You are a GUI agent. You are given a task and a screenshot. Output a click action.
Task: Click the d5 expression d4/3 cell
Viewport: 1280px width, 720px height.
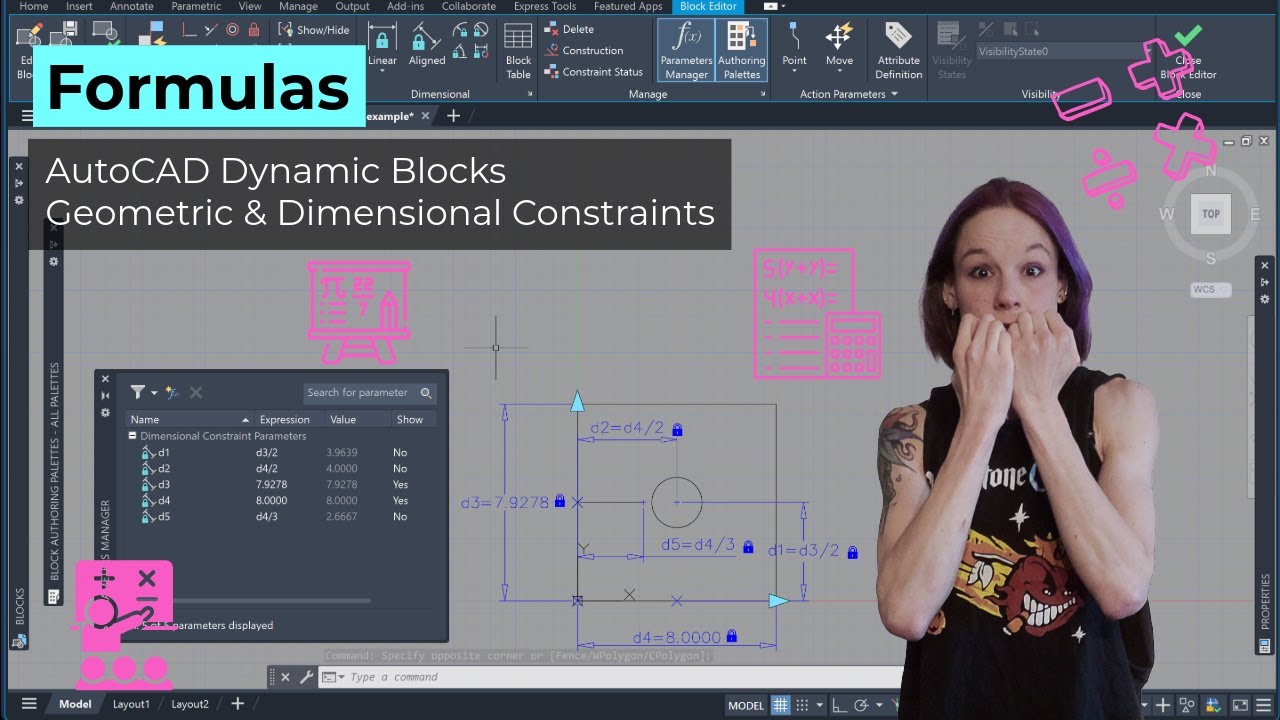pyautogui.click(x=267, y=517)
